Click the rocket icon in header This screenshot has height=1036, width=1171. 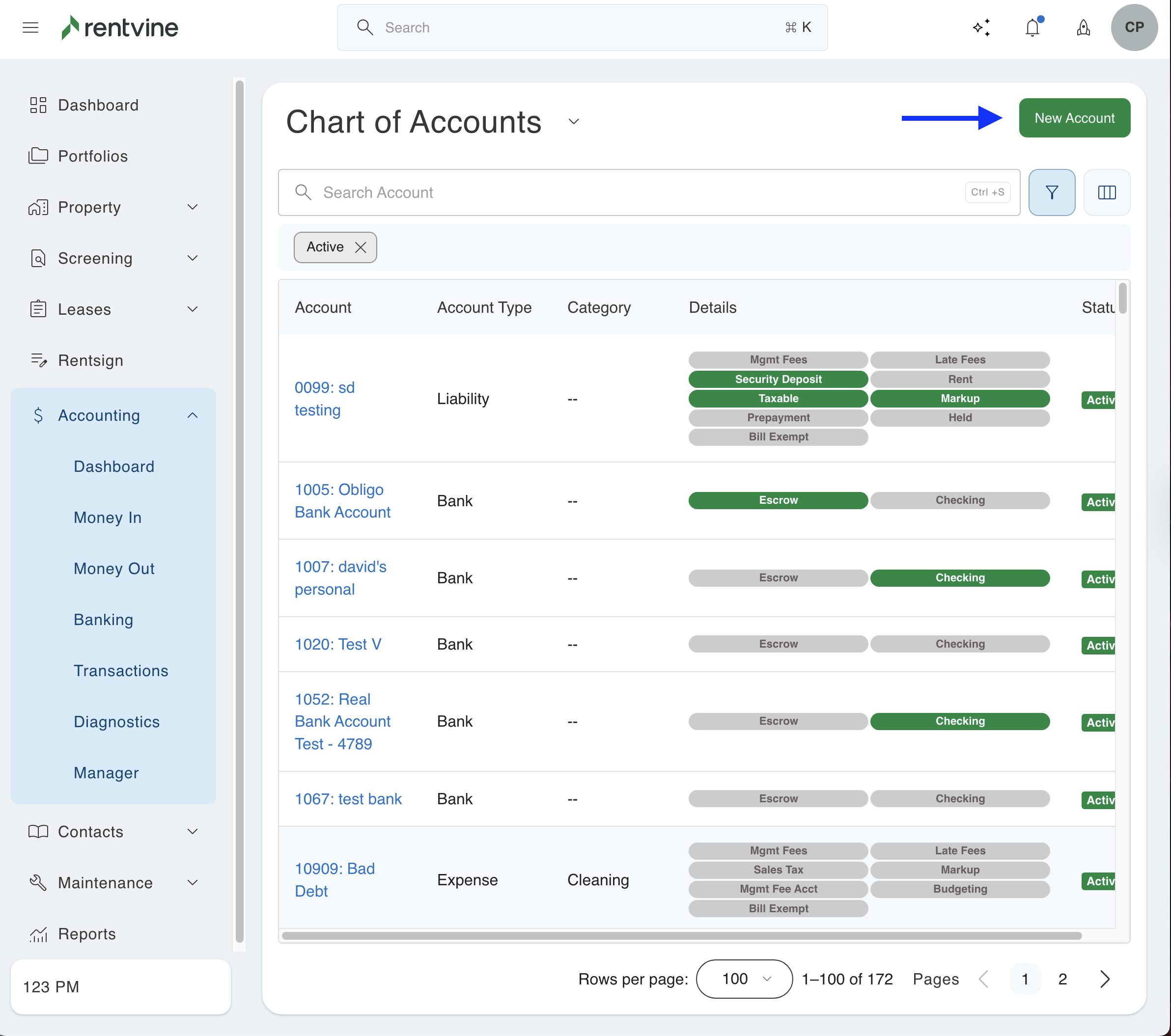tap(1083, 27)
